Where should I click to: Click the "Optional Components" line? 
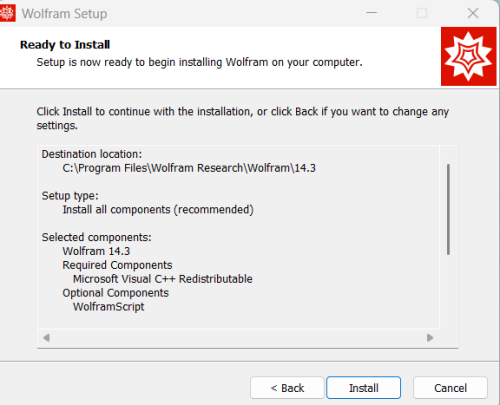point(116,293)
